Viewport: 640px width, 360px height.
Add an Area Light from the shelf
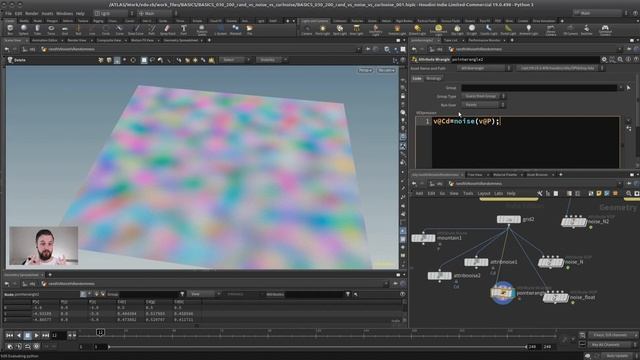click(x=356, y=29)
